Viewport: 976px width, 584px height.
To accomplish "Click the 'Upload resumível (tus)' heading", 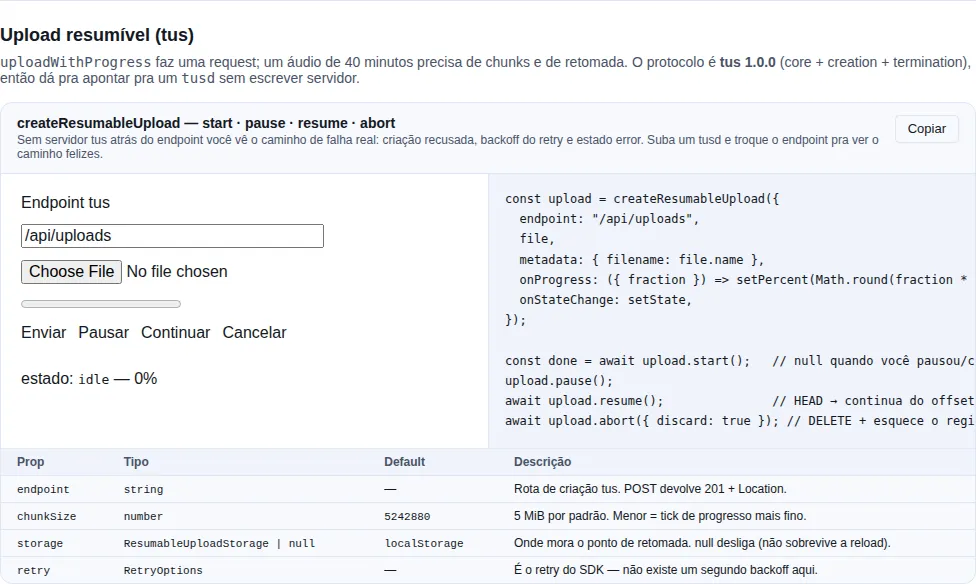I will click(x=97, y=35).
